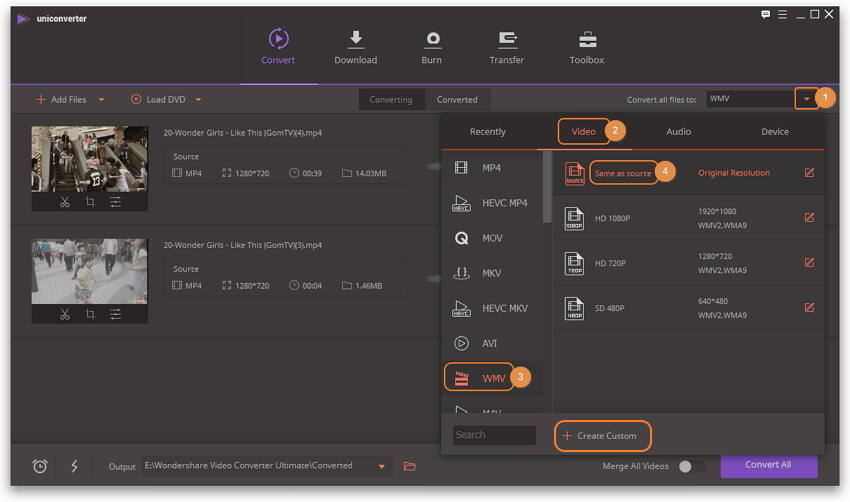Open effect settings for second video
The height and width of the screenshot is (502, 850).
(115, 314)
